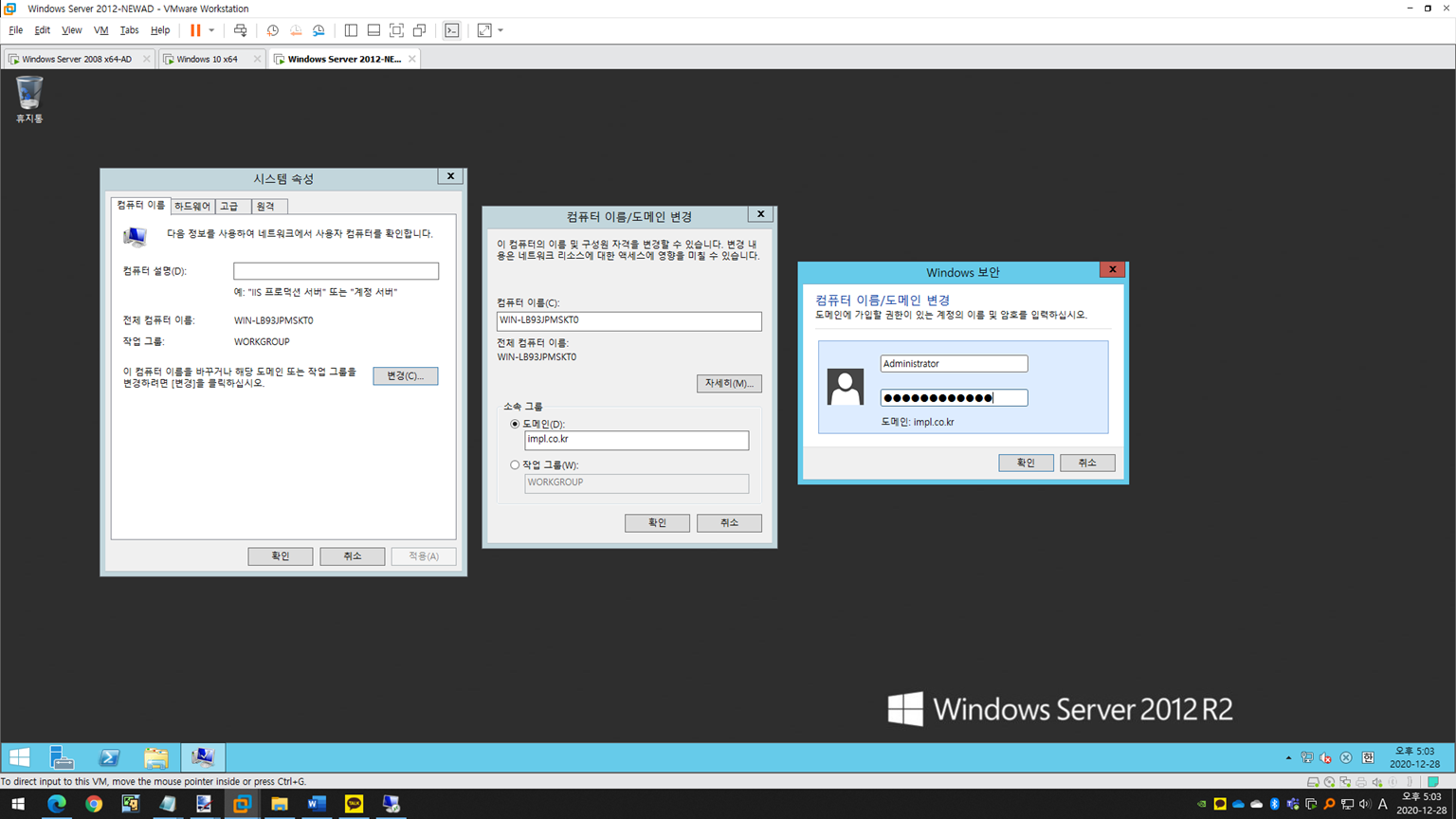Open the Edit menu
Viewport: 1456px width, 819px height.
coord(43,30)
